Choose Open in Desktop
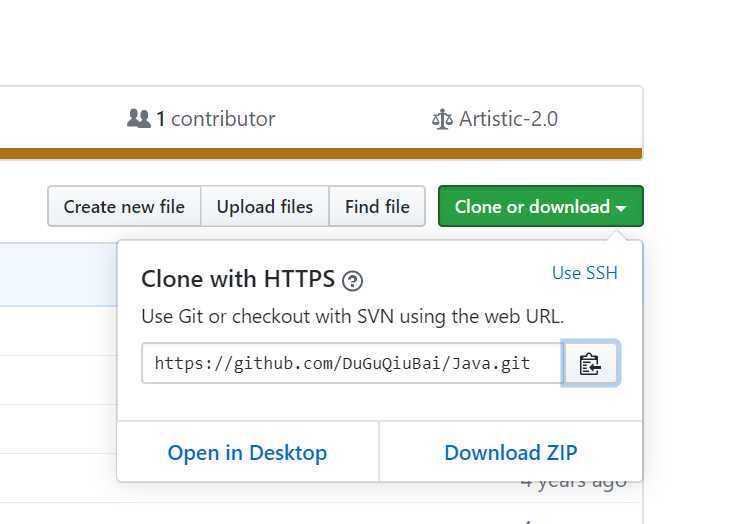Viewport: 736px width, 524px height. [247, 453]
